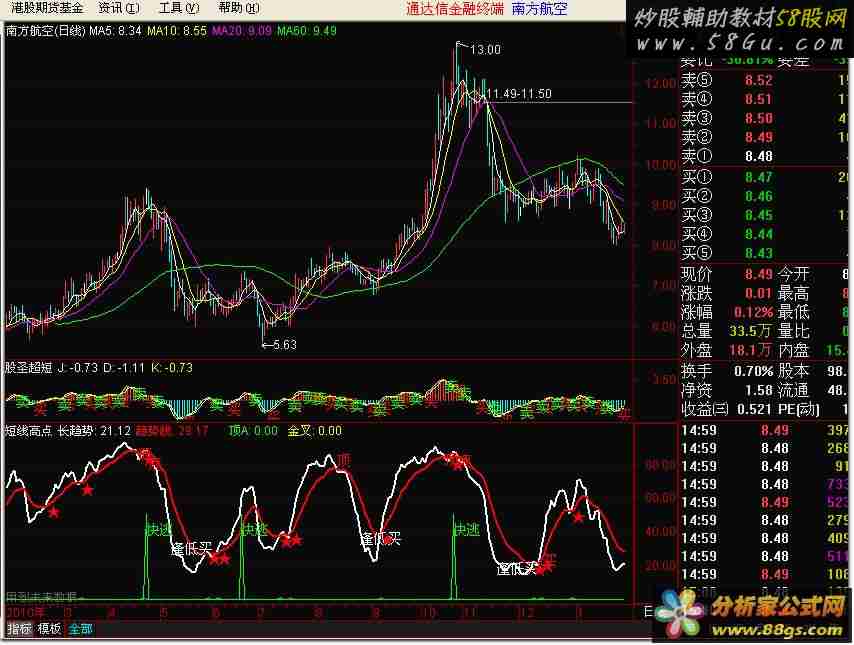Click the 顶A: 0.00 value
This screenshot has width=854, height=645.
(x=253, y=431)
